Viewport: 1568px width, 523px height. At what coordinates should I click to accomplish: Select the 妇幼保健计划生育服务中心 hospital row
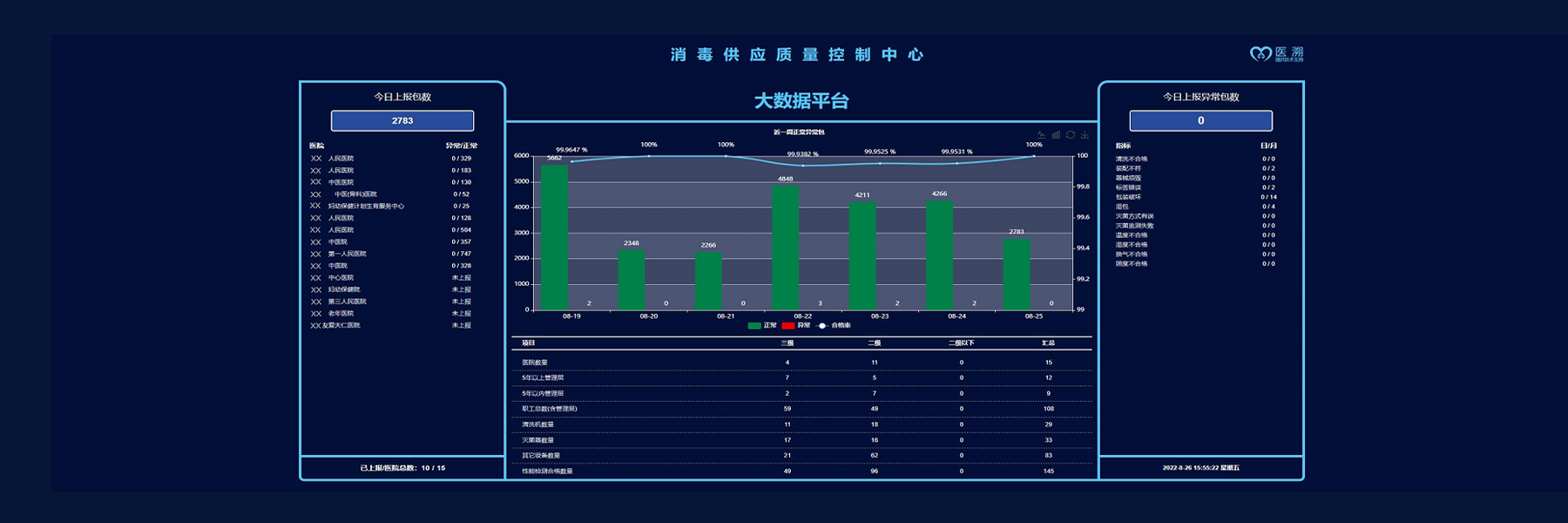click(366, 207)
